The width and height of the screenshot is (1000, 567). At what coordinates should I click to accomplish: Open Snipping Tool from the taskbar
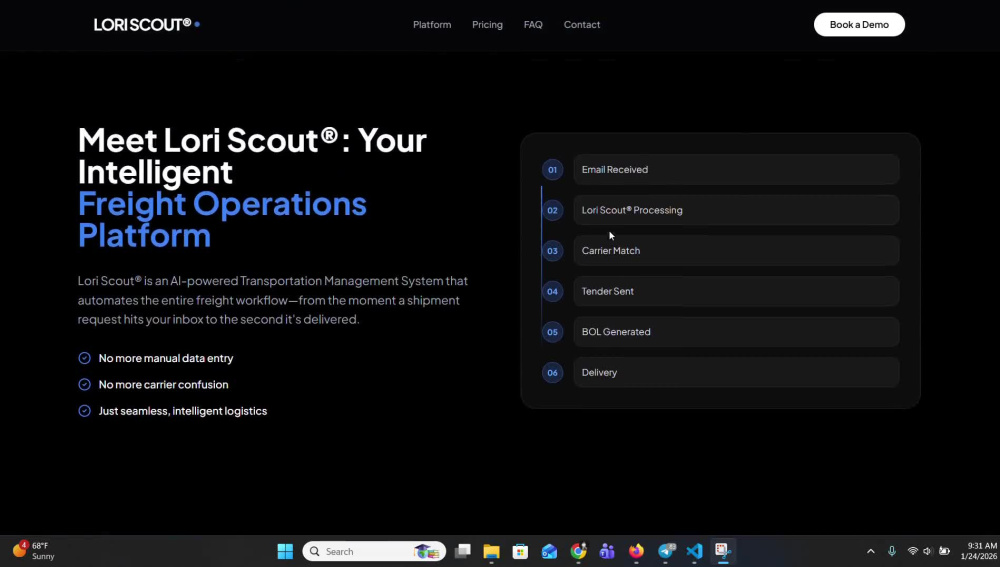point(723,551)
